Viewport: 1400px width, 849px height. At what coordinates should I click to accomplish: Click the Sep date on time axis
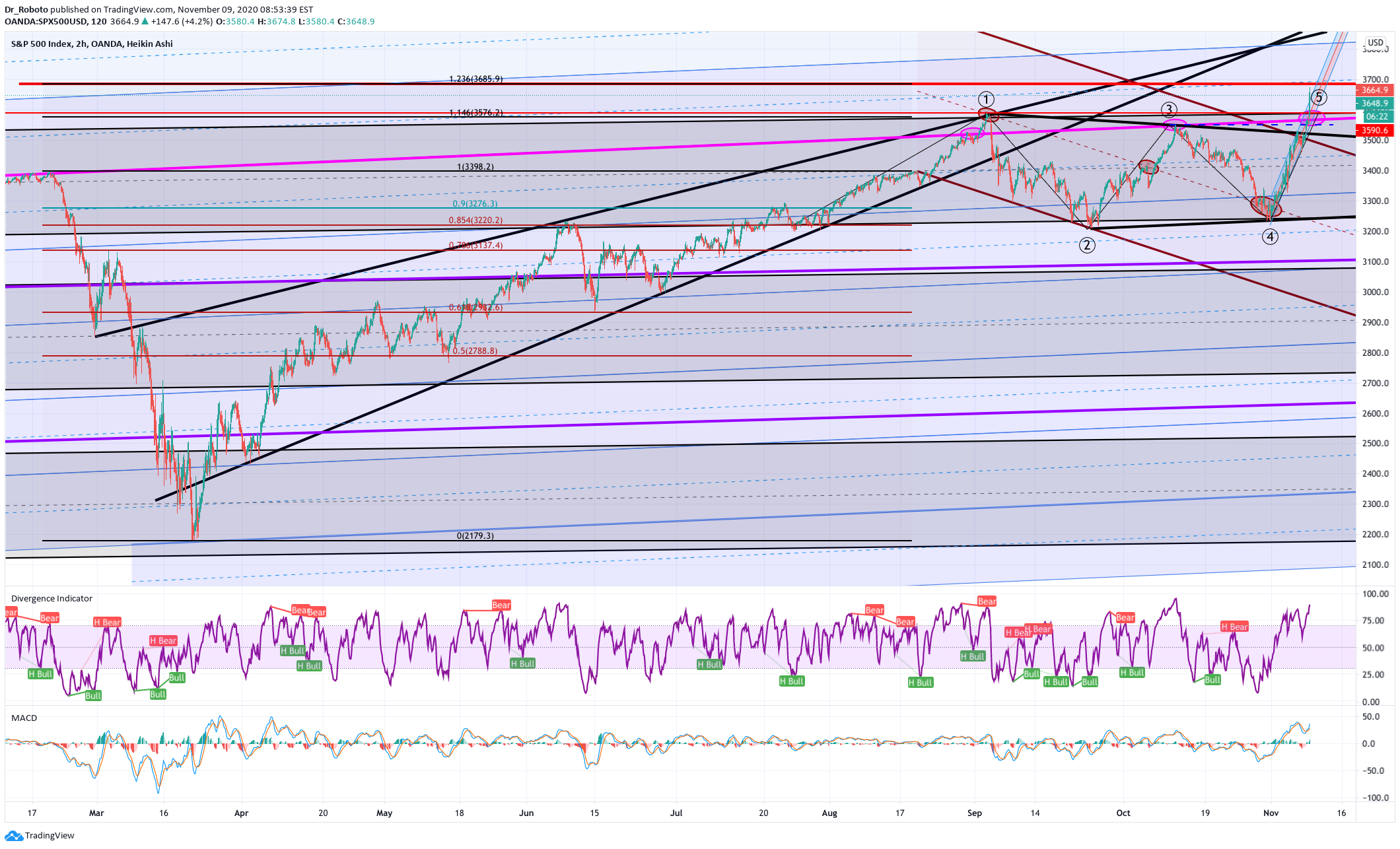(975, 813)
